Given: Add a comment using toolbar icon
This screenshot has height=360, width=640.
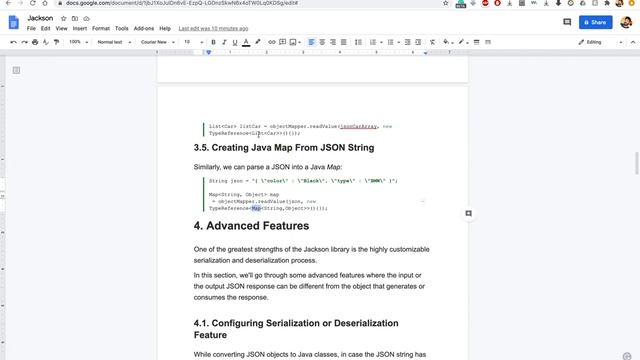Looking at the screenshot, I should pyautogui.click(x=282, y=42).
